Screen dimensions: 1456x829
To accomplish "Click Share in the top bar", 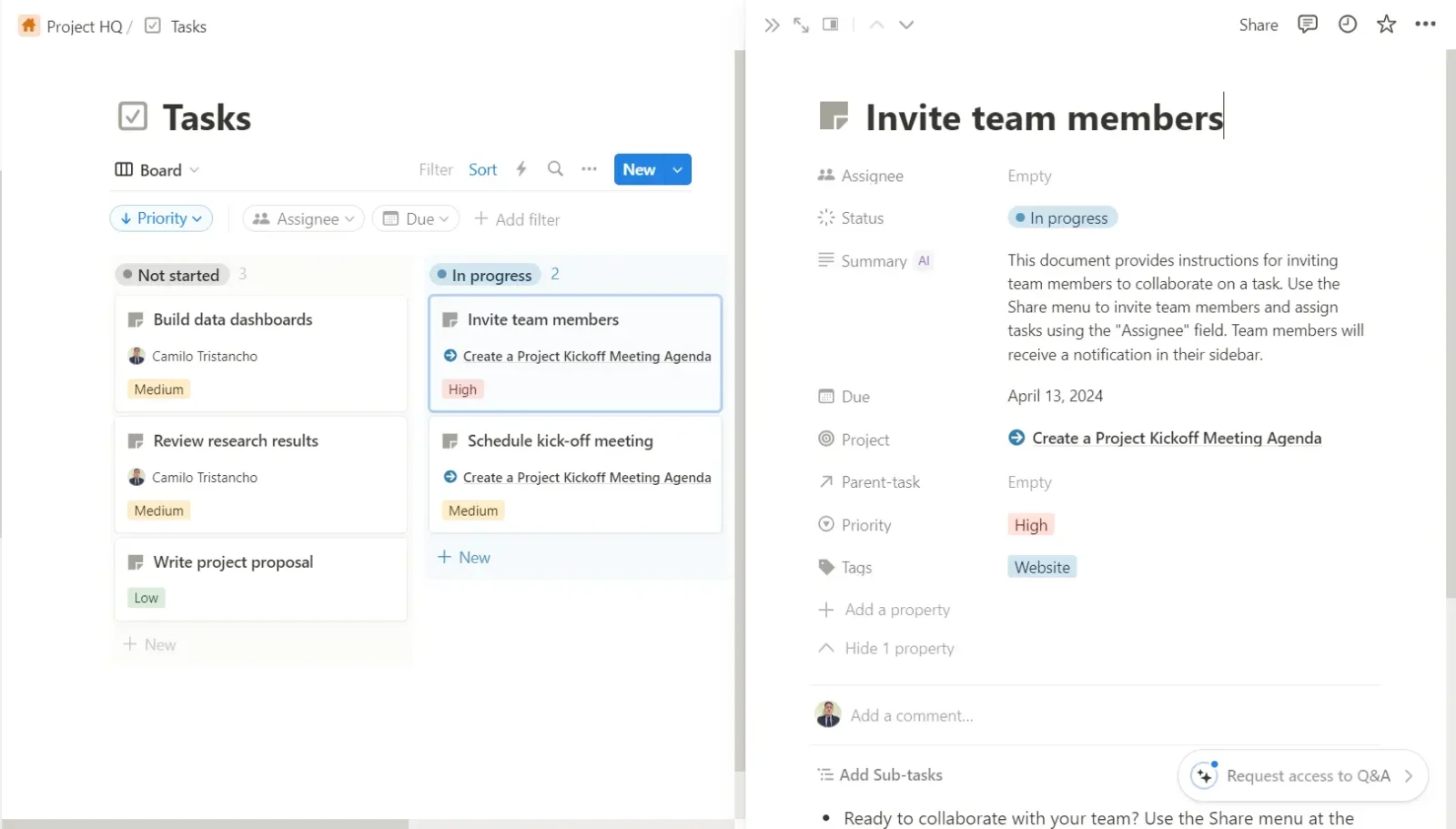I will pos(1259,25).
